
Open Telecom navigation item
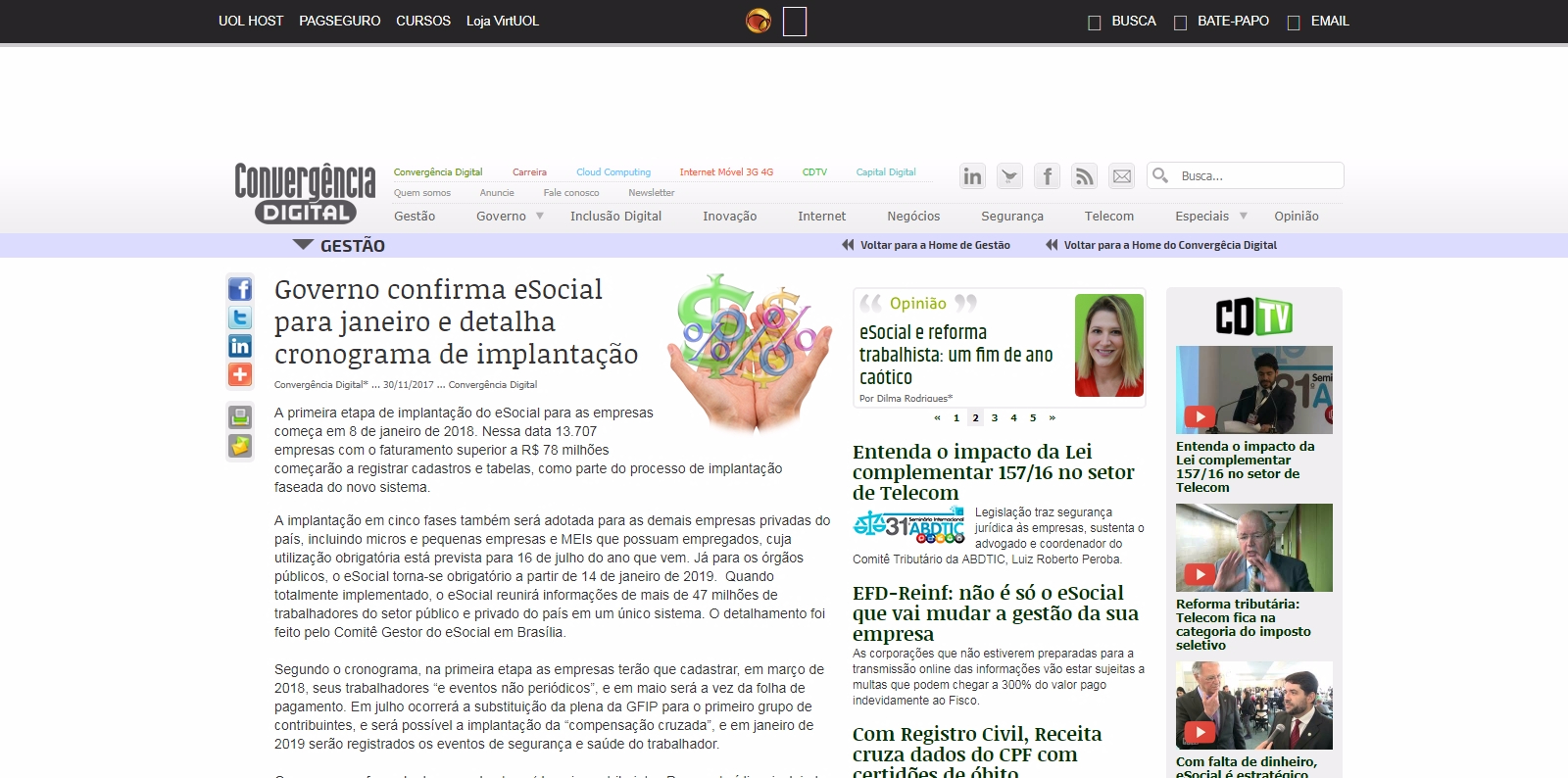point(1109,217)
